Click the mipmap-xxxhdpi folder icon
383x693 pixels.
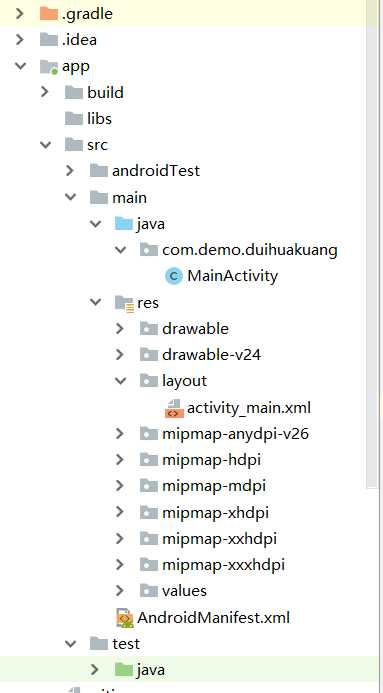point(149,564)
